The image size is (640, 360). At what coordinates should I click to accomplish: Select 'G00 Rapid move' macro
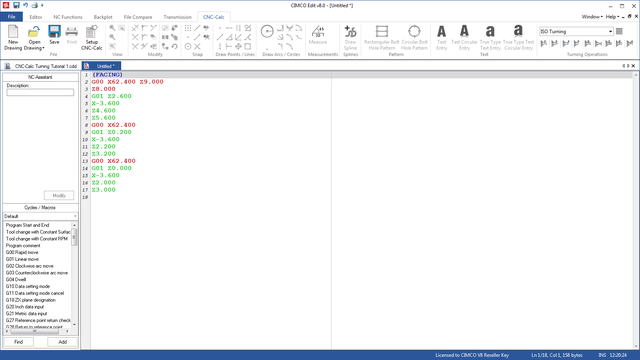tap(22, 253)
